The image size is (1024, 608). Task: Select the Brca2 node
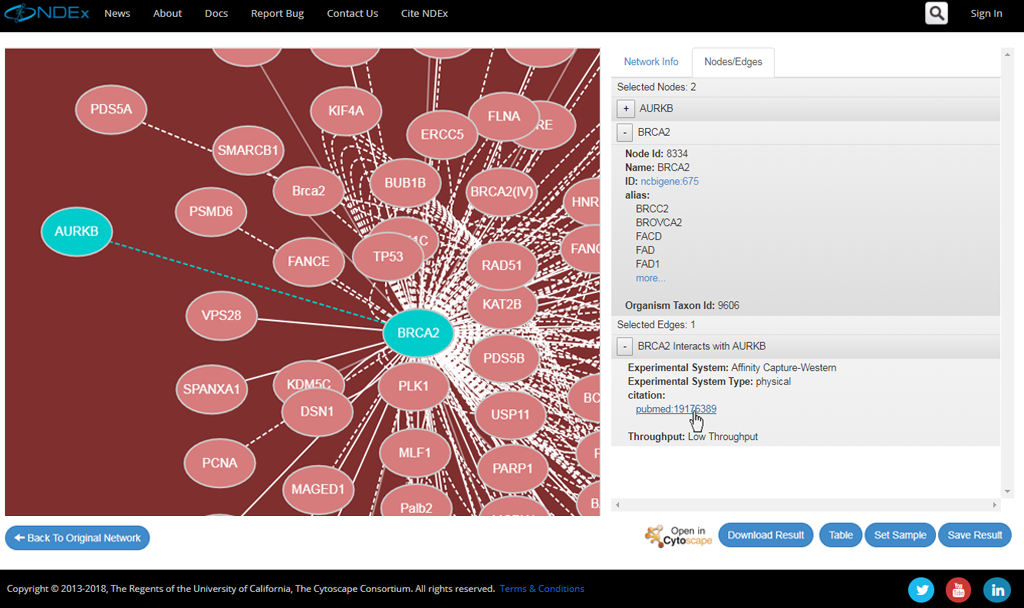(308, 191)
